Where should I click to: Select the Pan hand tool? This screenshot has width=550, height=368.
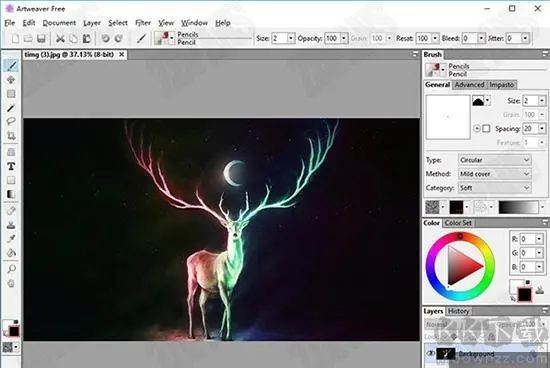click(x=11, y=283)
